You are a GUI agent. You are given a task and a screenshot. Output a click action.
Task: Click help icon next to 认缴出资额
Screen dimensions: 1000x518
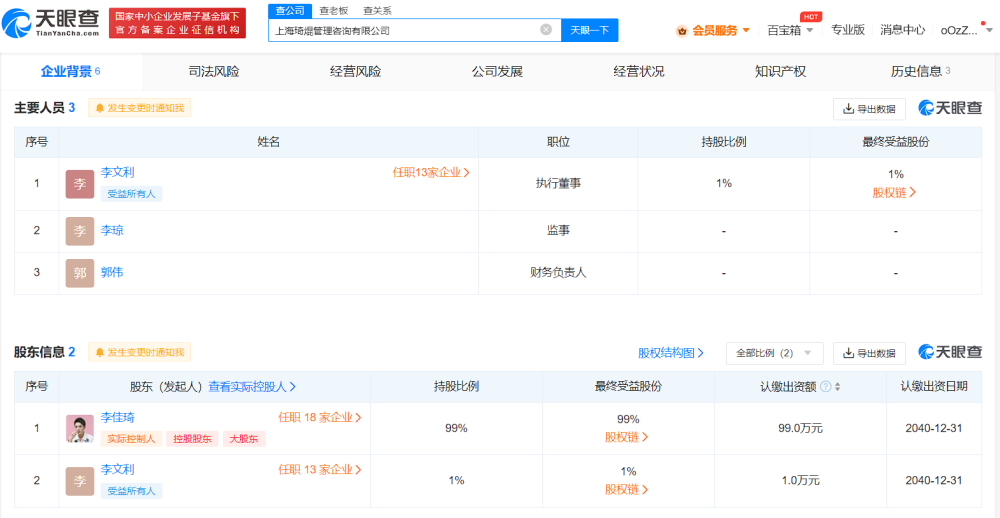826,387
